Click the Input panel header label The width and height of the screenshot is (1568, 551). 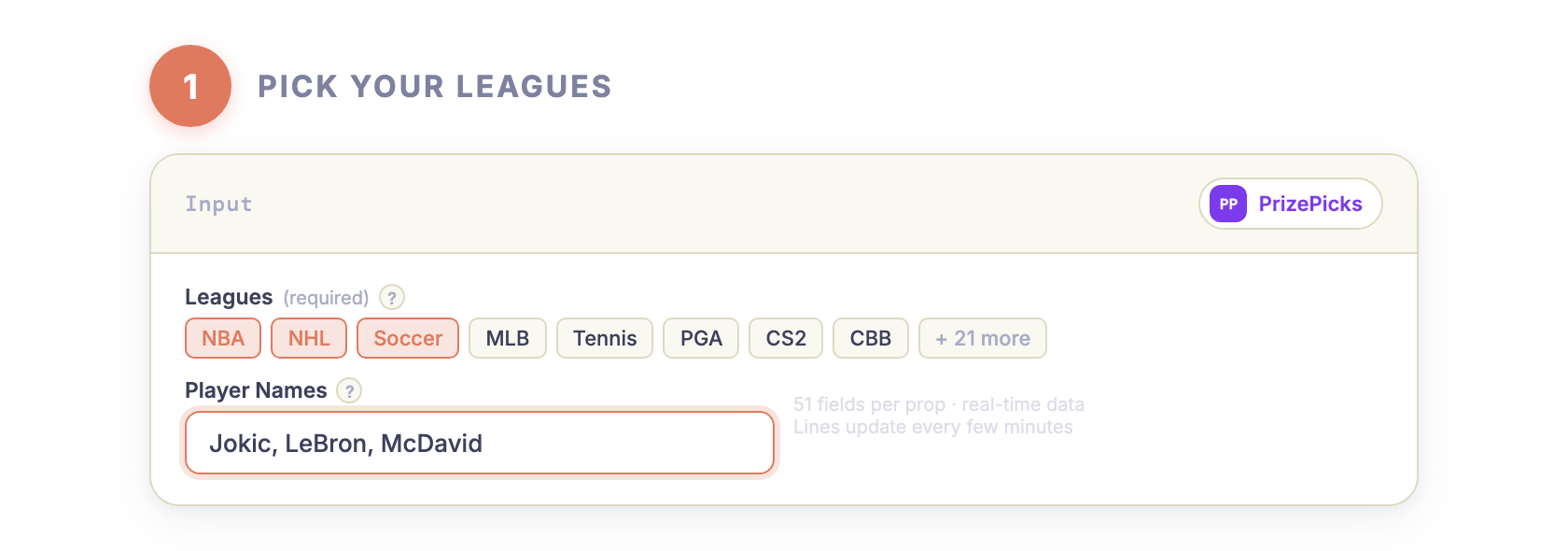218,204
